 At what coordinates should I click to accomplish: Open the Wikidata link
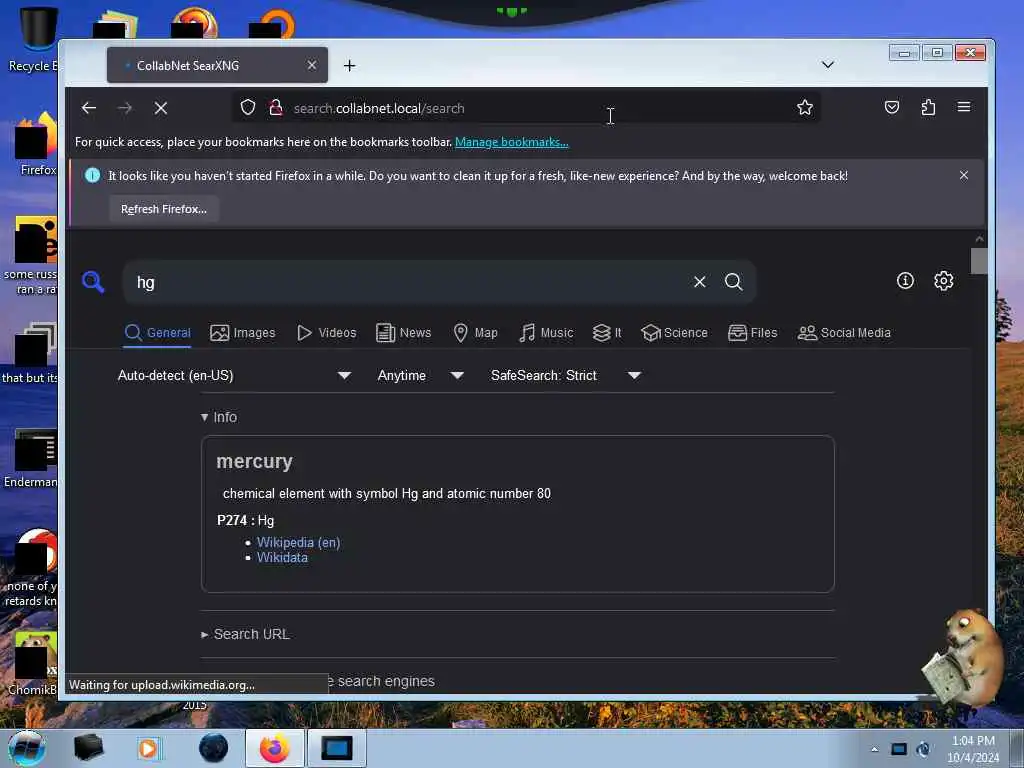282,557
